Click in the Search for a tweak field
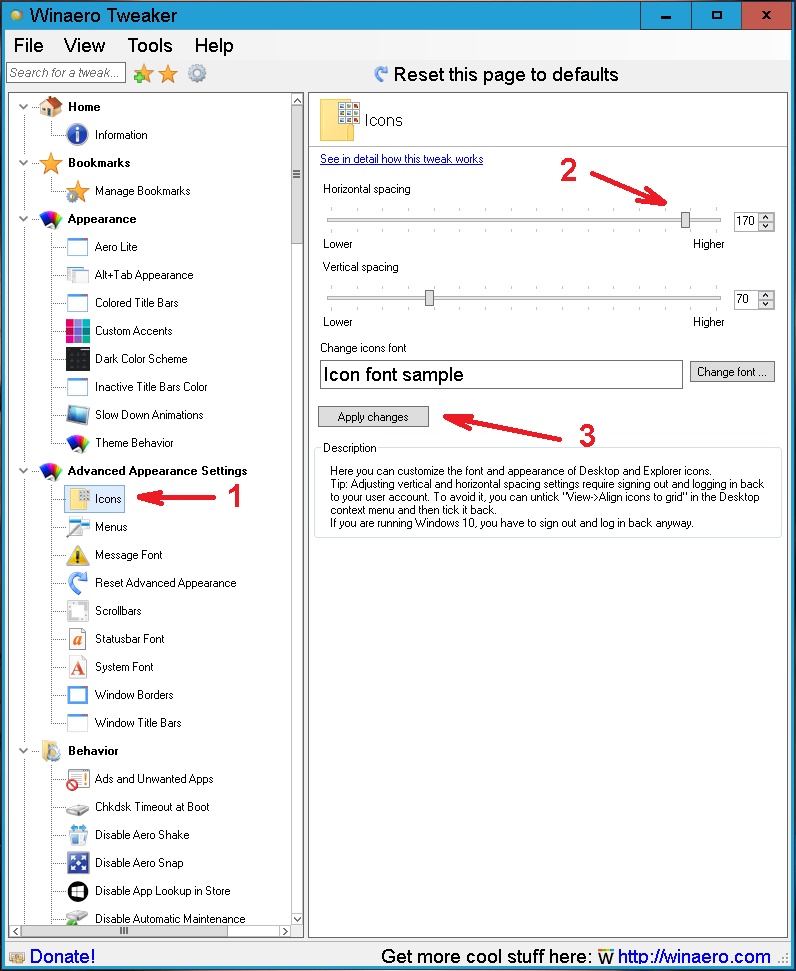The width and height of the screenshot is (796, 971). (66, 72)
